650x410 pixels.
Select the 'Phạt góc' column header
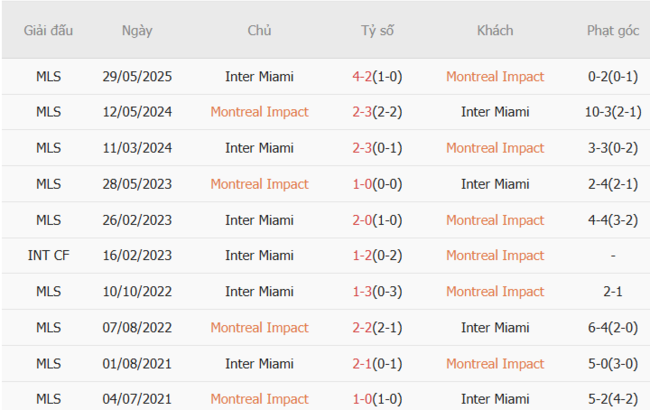click(x=613, y=31)
